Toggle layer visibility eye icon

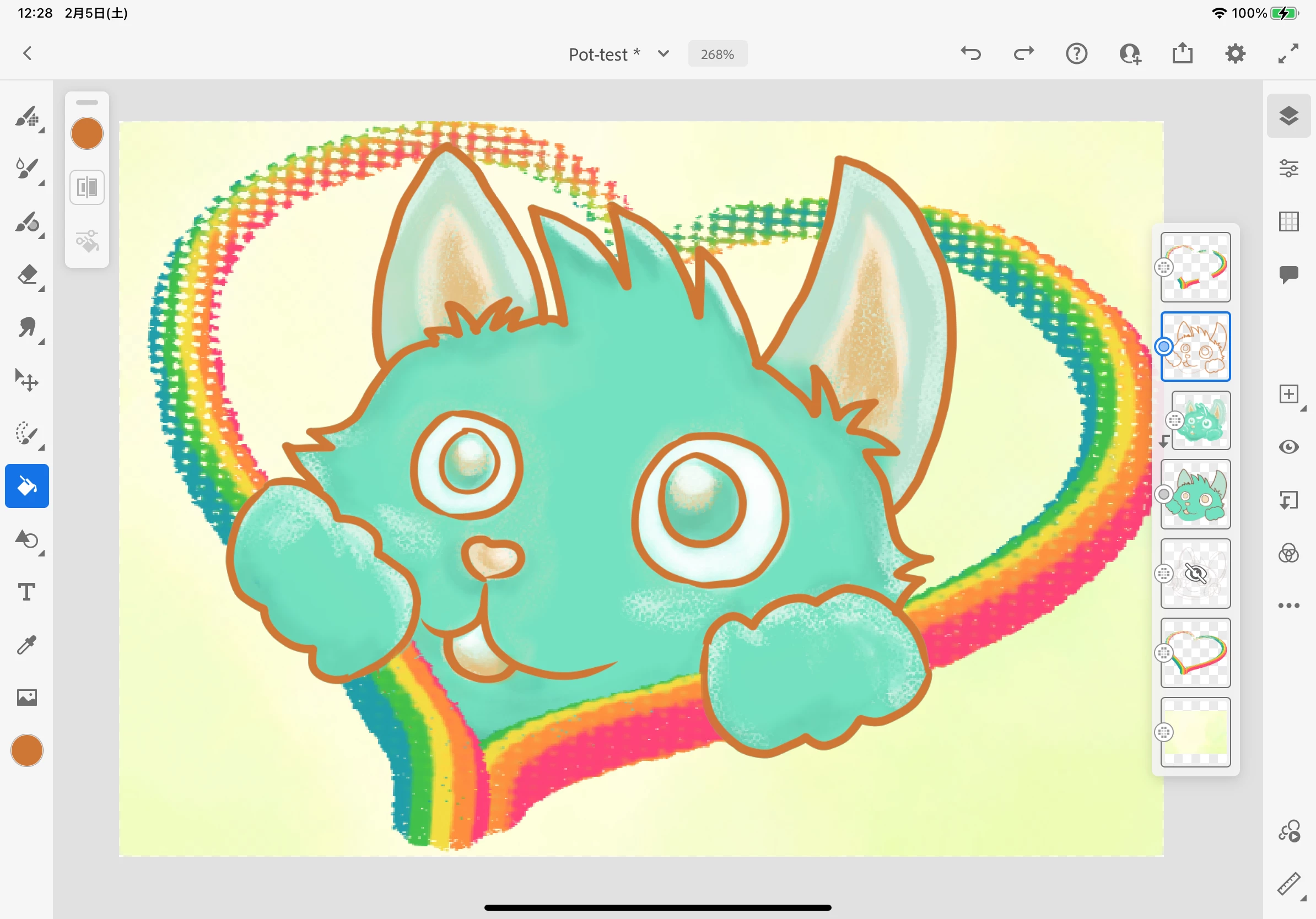[x=1288, y=447]
